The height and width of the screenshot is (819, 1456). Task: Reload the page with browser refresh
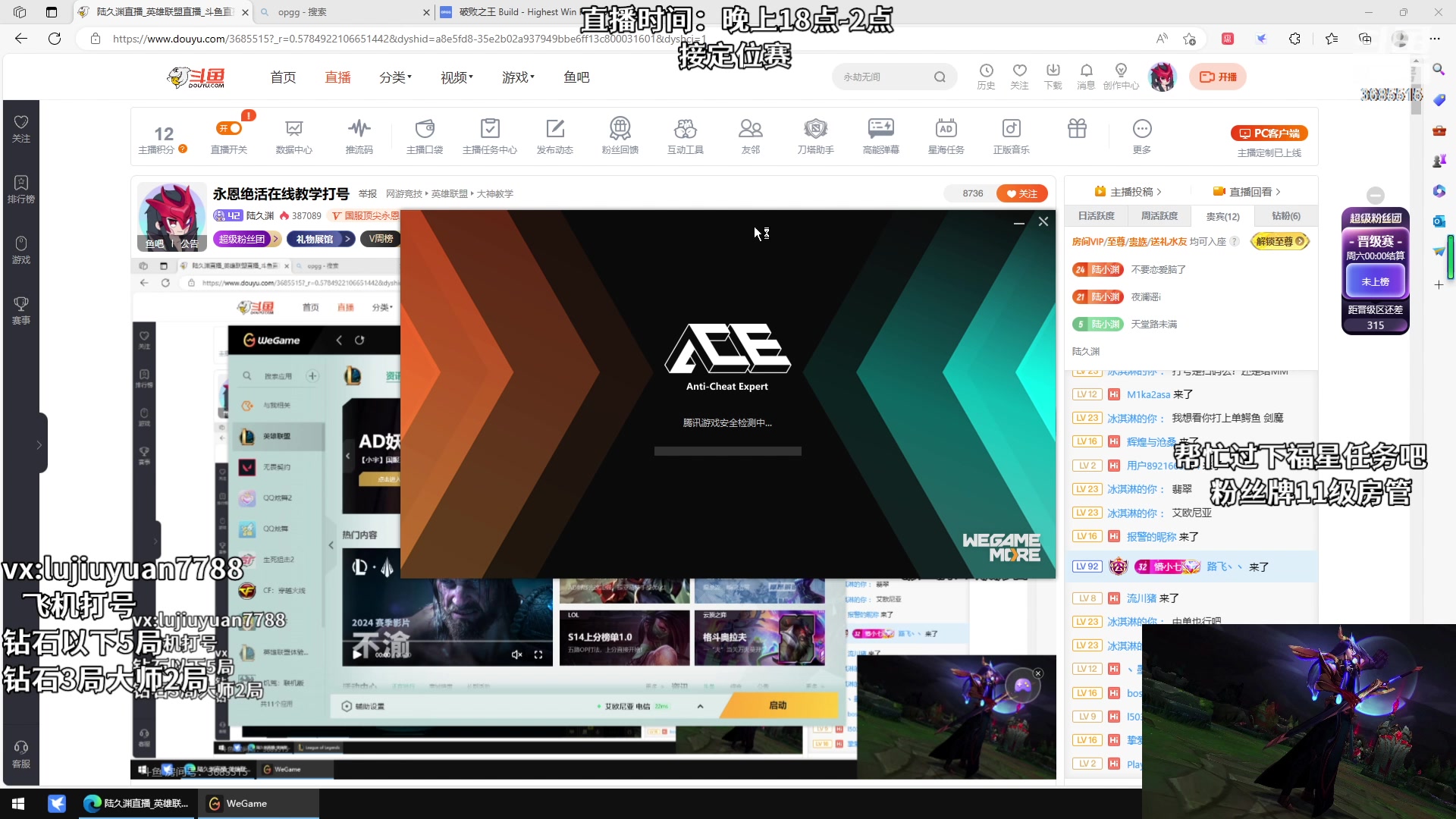coord(55,39)
